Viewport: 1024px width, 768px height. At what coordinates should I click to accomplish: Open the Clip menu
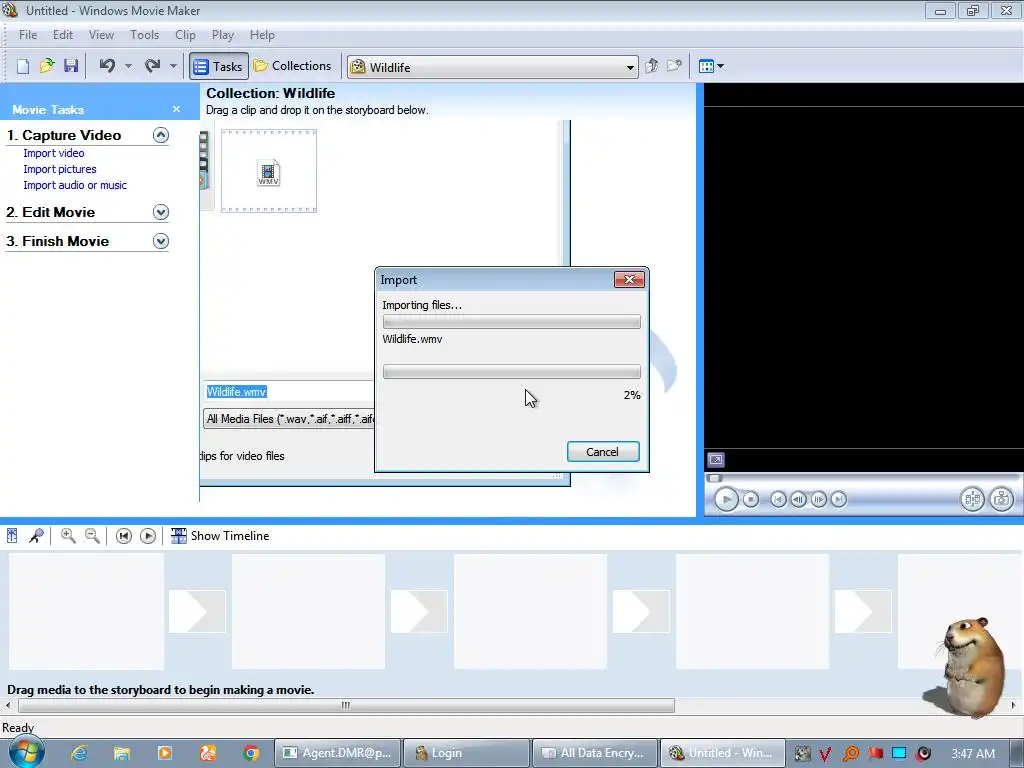tap(185, 35)
